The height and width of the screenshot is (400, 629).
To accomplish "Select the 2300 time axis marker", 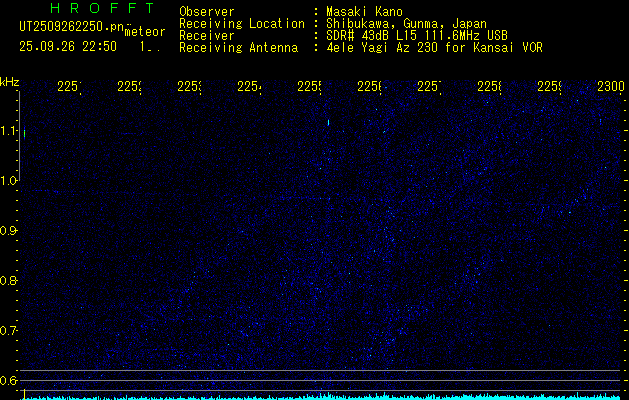I will [611, 86].
